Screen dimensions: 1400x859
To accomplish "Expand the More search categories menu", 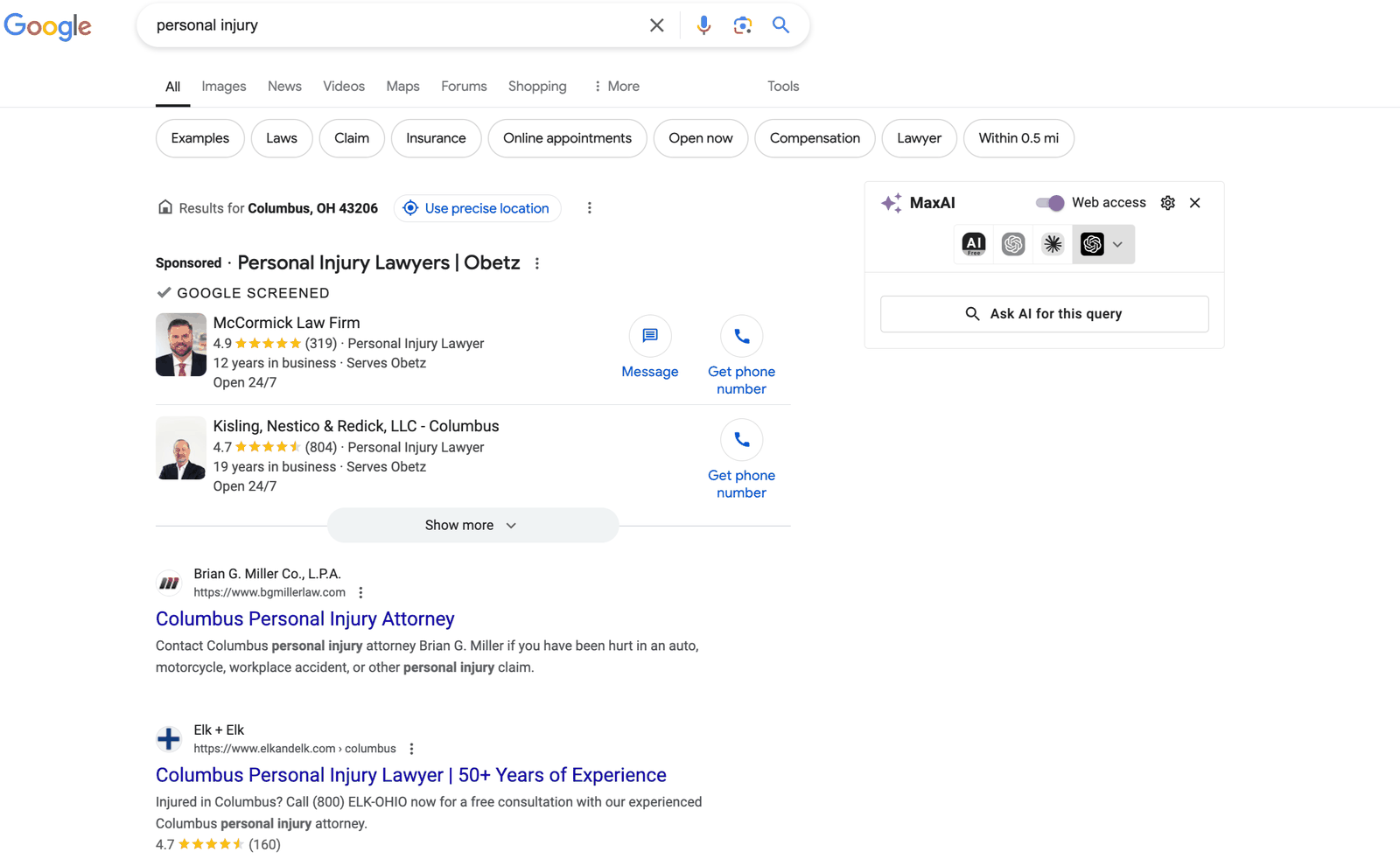I will pyautogui.click(x=616, y=87).
